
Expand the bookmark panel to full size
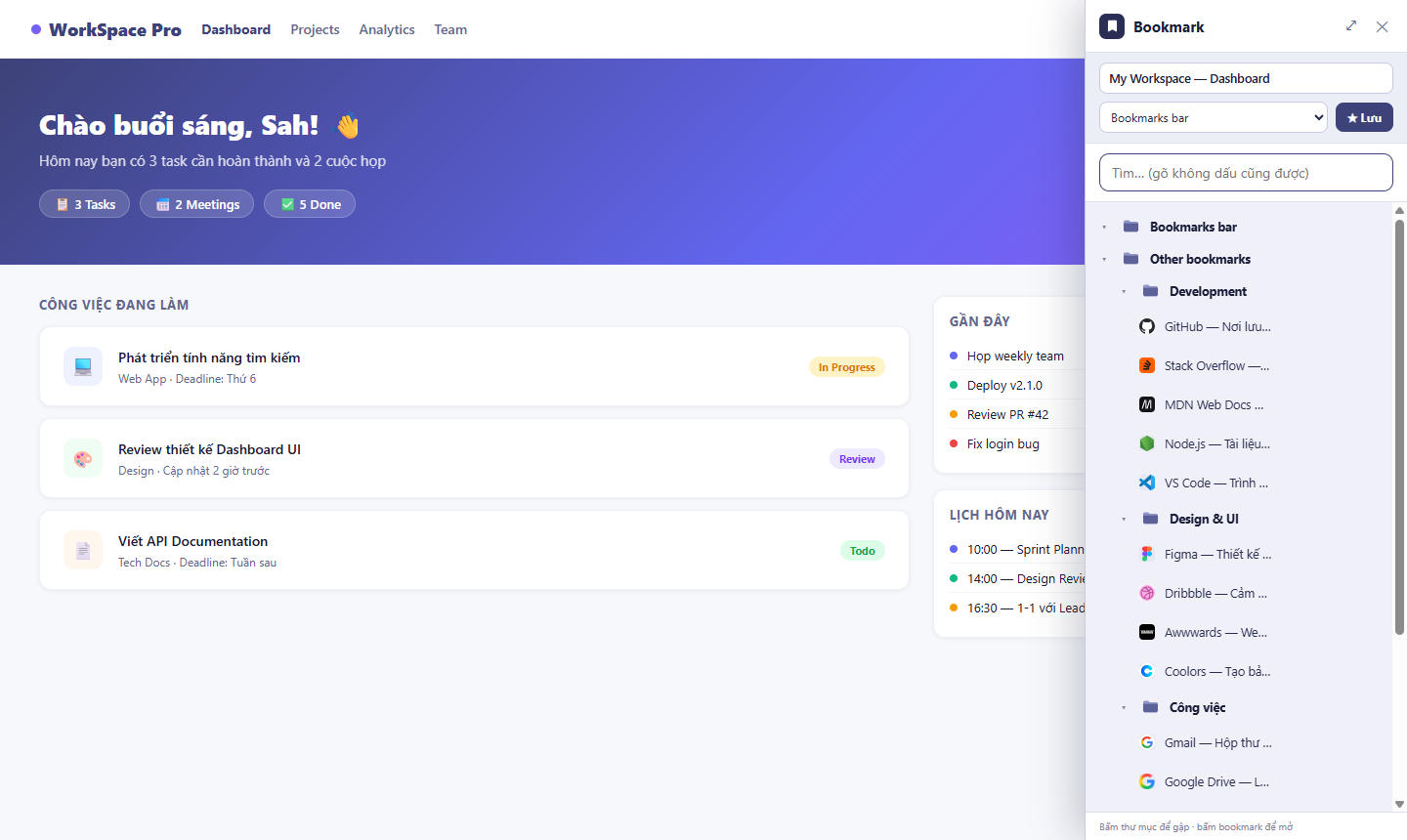[1351, 26]
